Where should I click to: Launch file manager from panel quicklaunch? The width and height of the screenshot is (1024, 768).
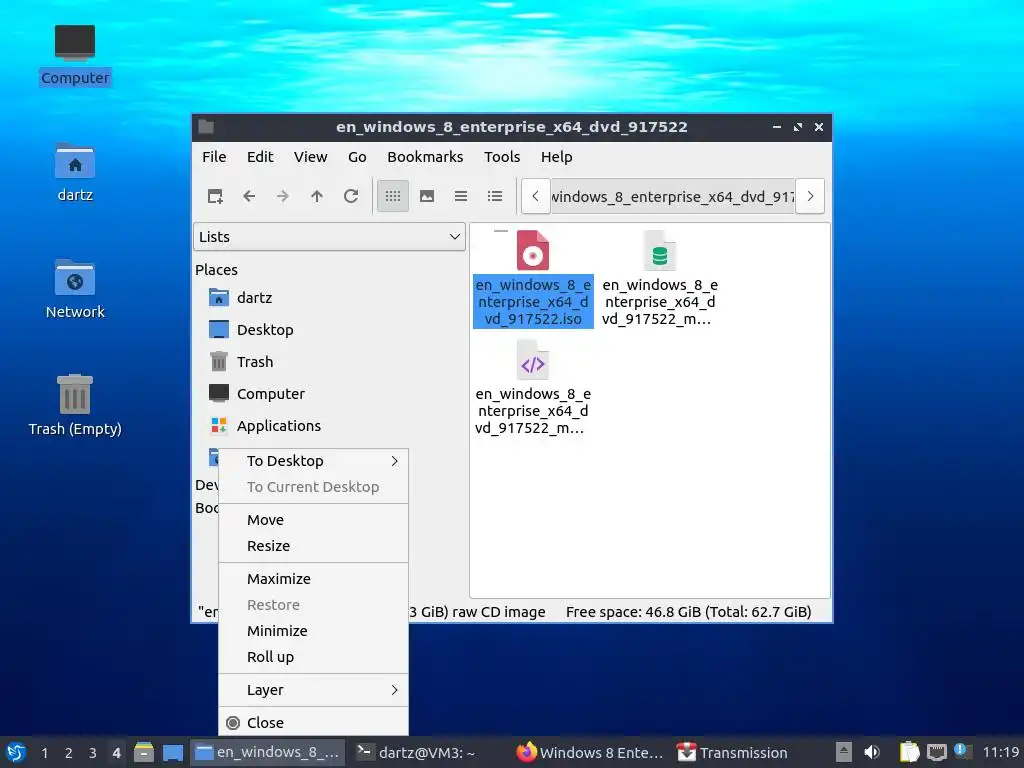(144, 752)
